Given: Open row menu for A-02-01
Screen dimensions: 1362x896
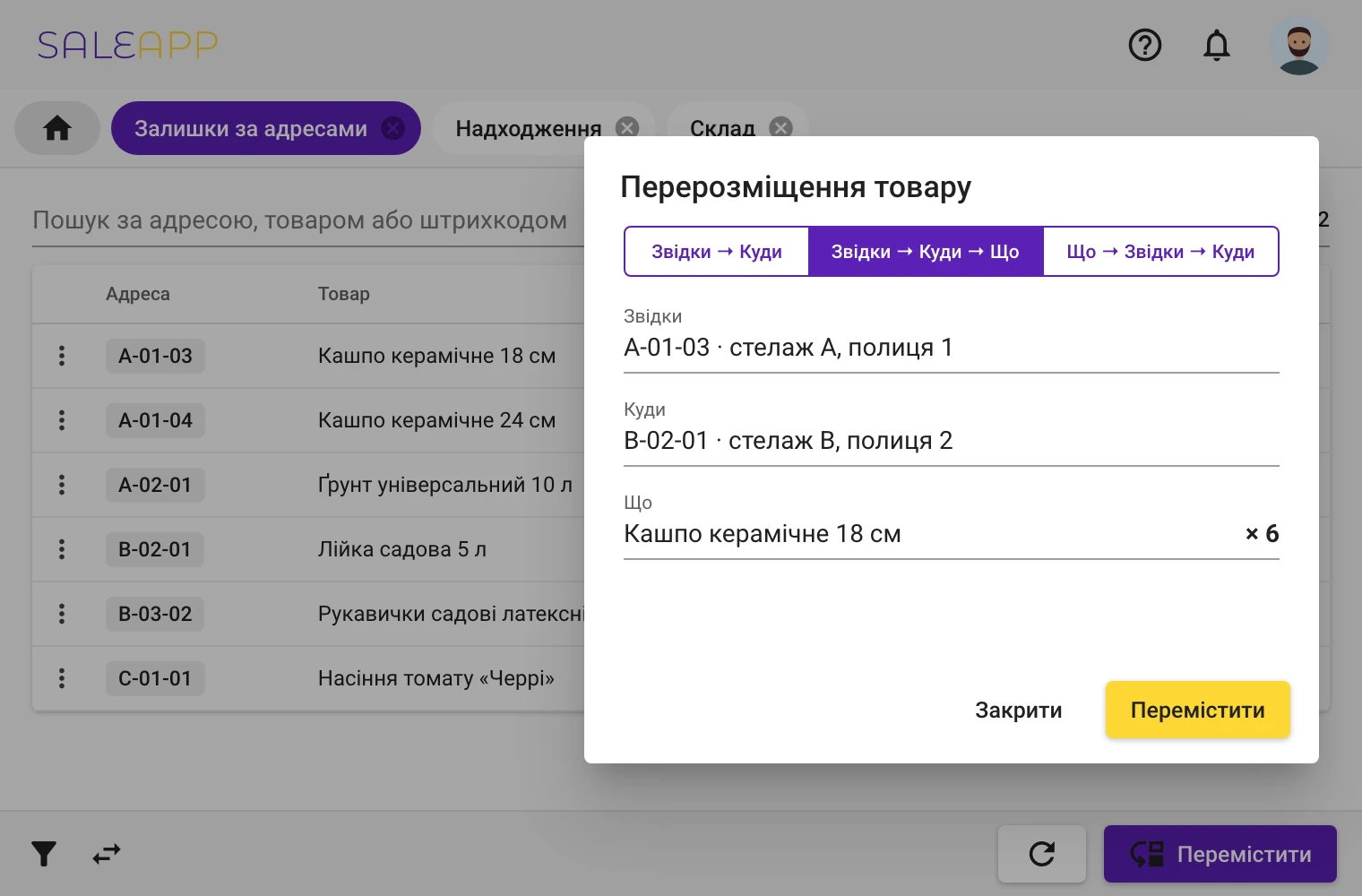Looking at the screenshot, I should click(62, 485).
